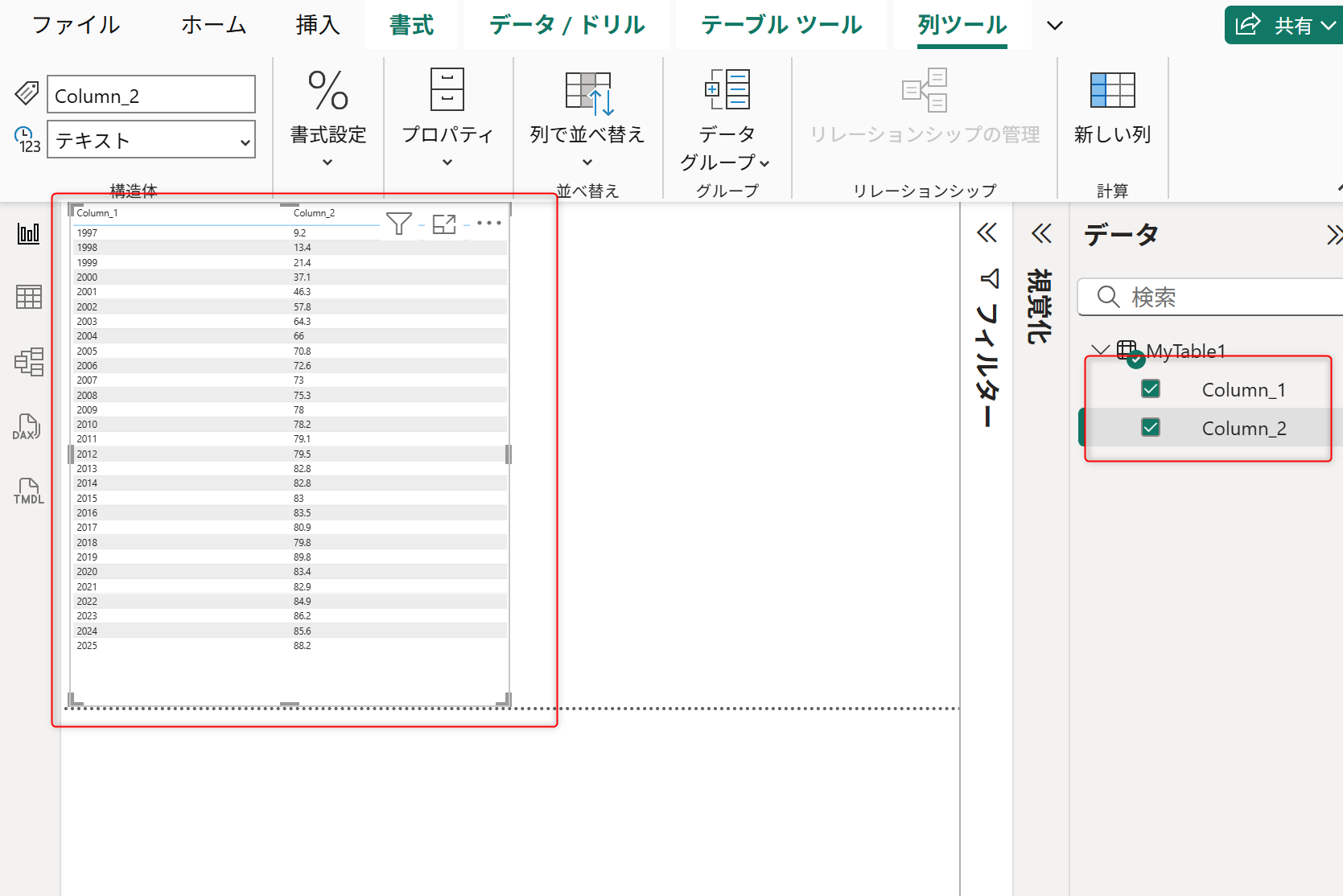The height and width of the screenshot is (896, 1343).
Task: Open Model view in sidebar
Action: point(28,362)
